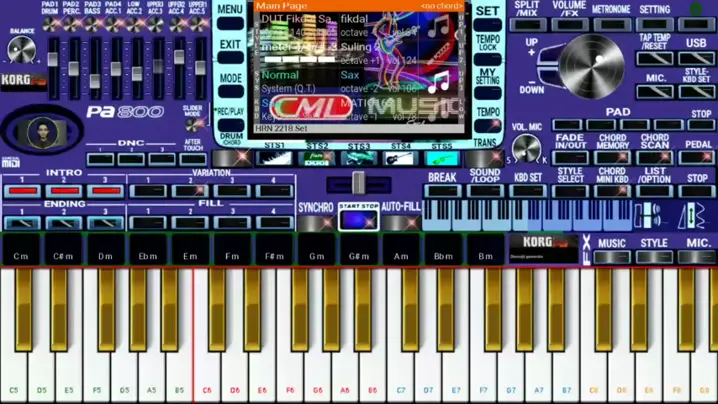Open the List/Option selector
718x404 pixels.
(655, 185)
